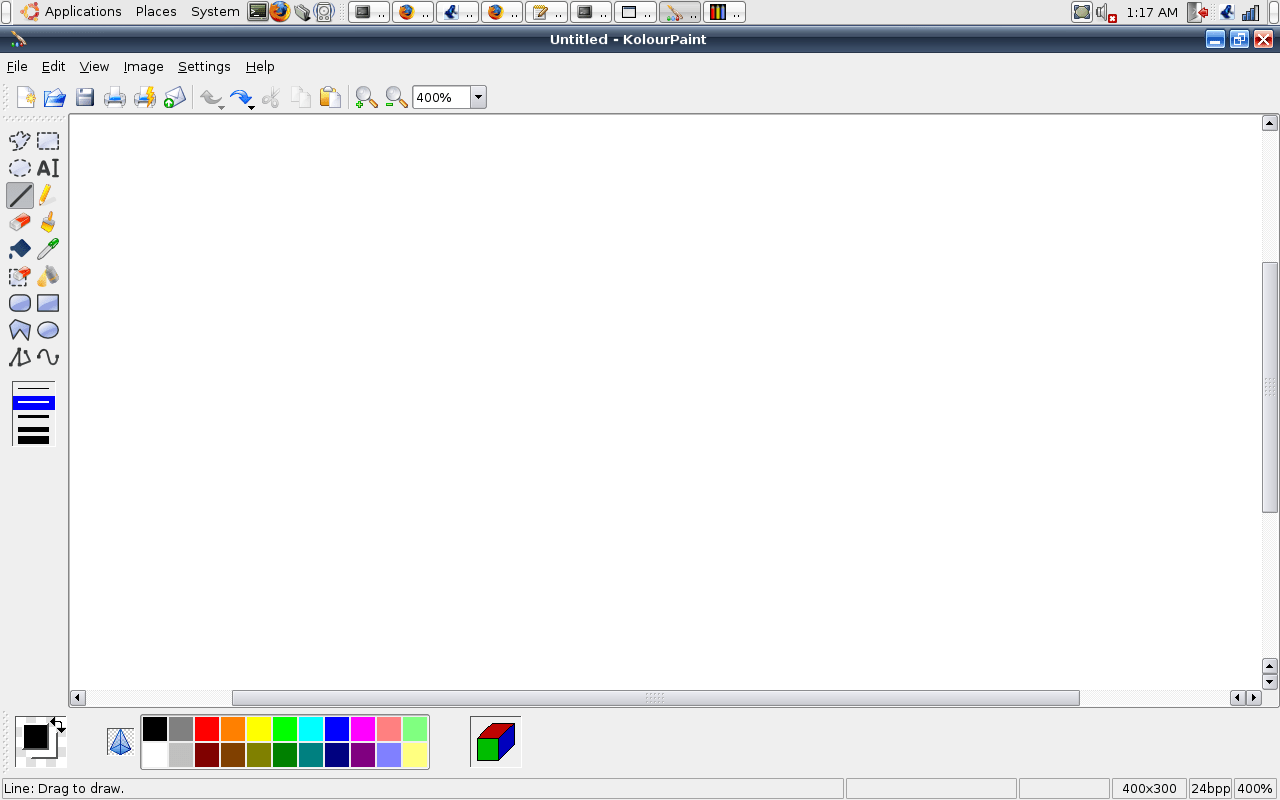
Task: Click the Save icon in the toolbar
Action: coord(84,97)
